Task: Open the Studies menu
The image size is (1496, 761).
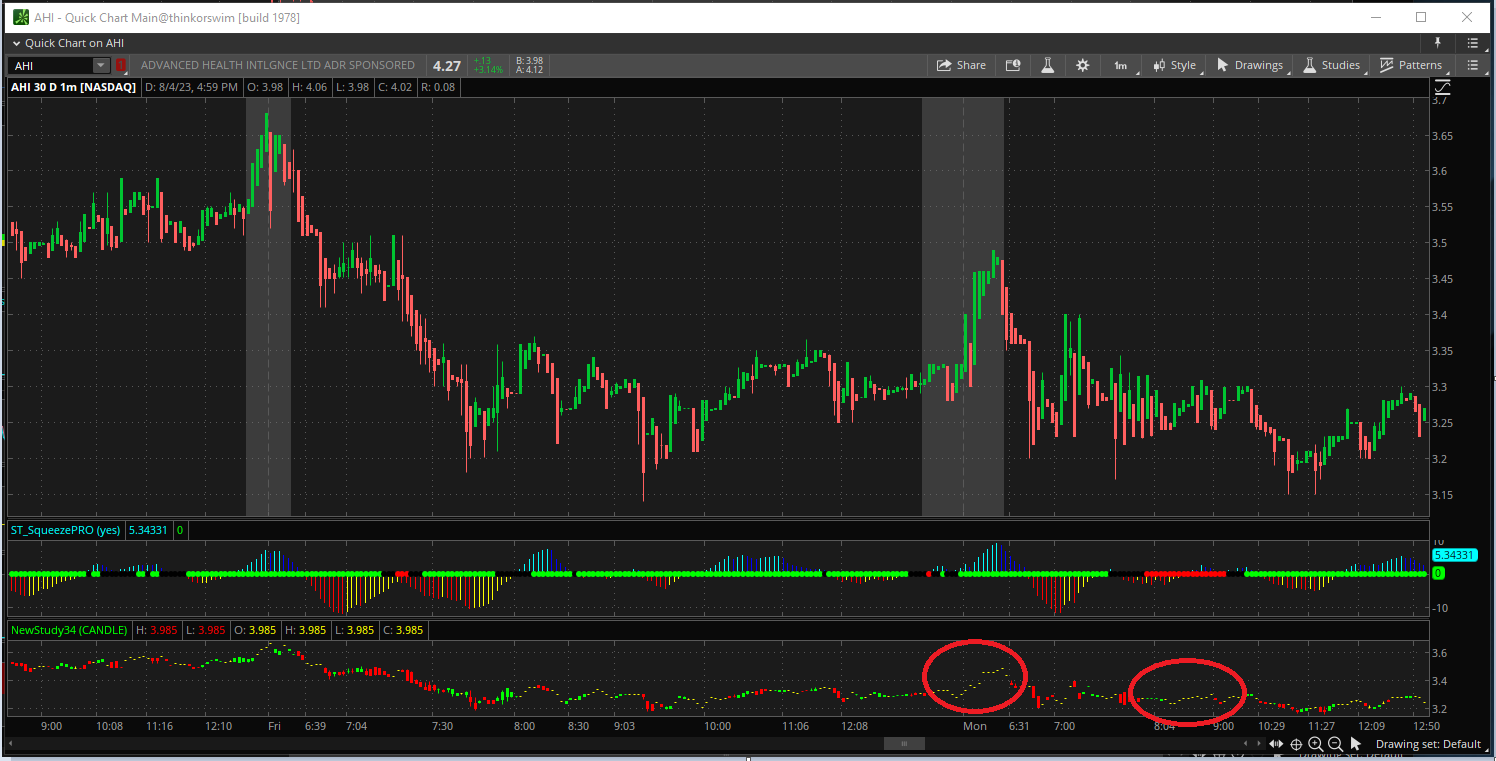Action: (x=1331, y=65)
